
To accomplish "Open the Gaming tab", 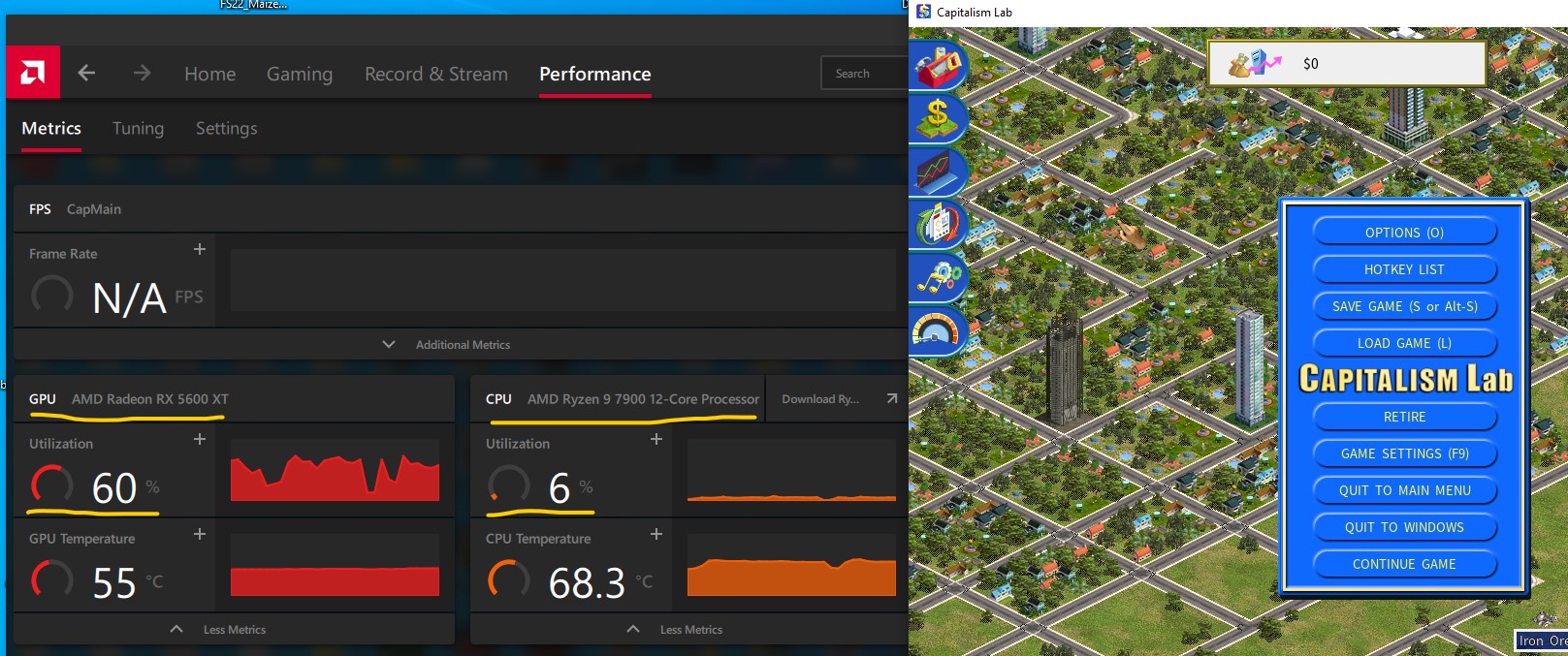I will (x=300, y=74).
